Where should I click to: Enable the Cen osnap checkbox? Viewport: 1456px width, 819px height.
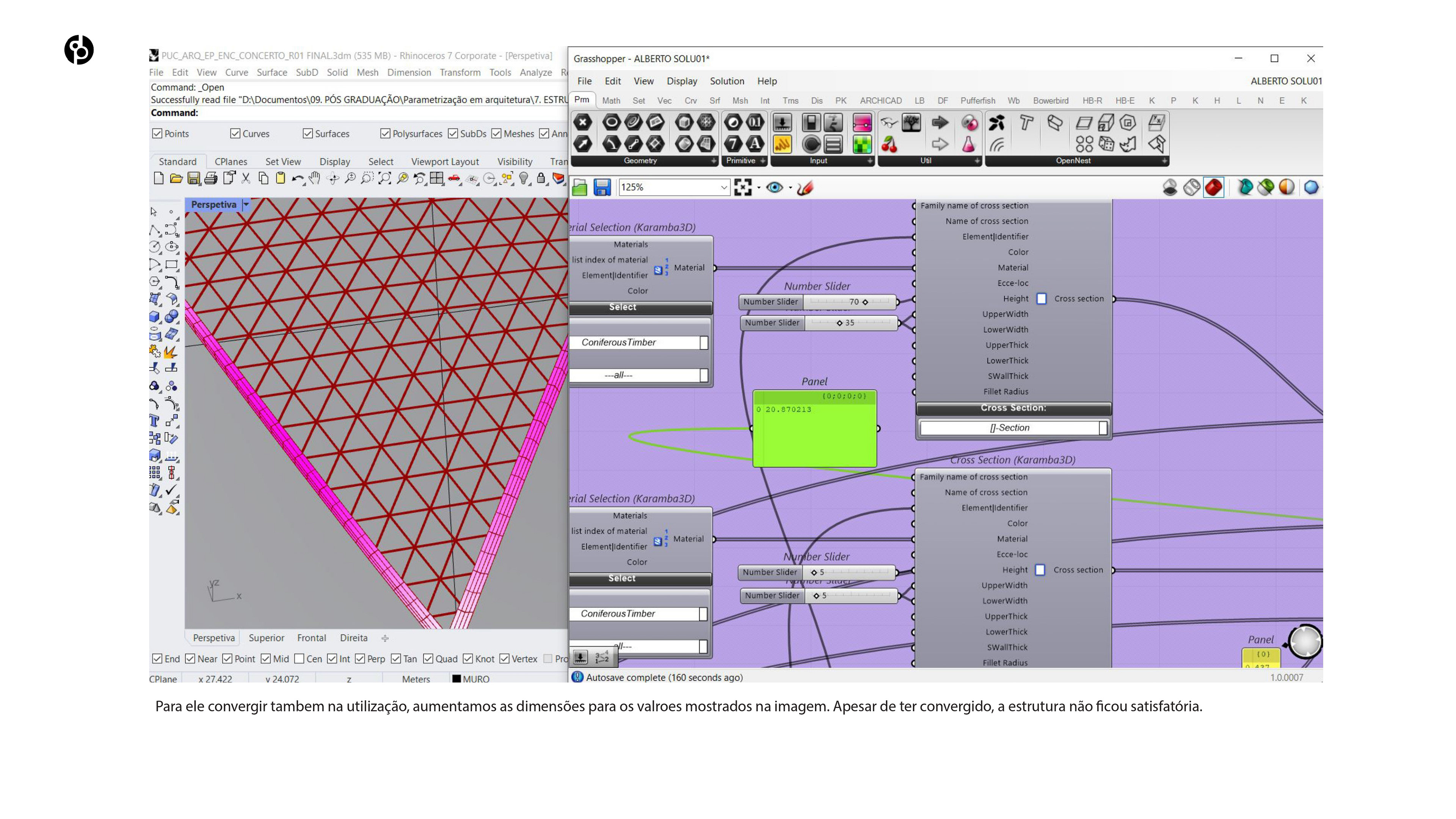[x=300, y=659]
